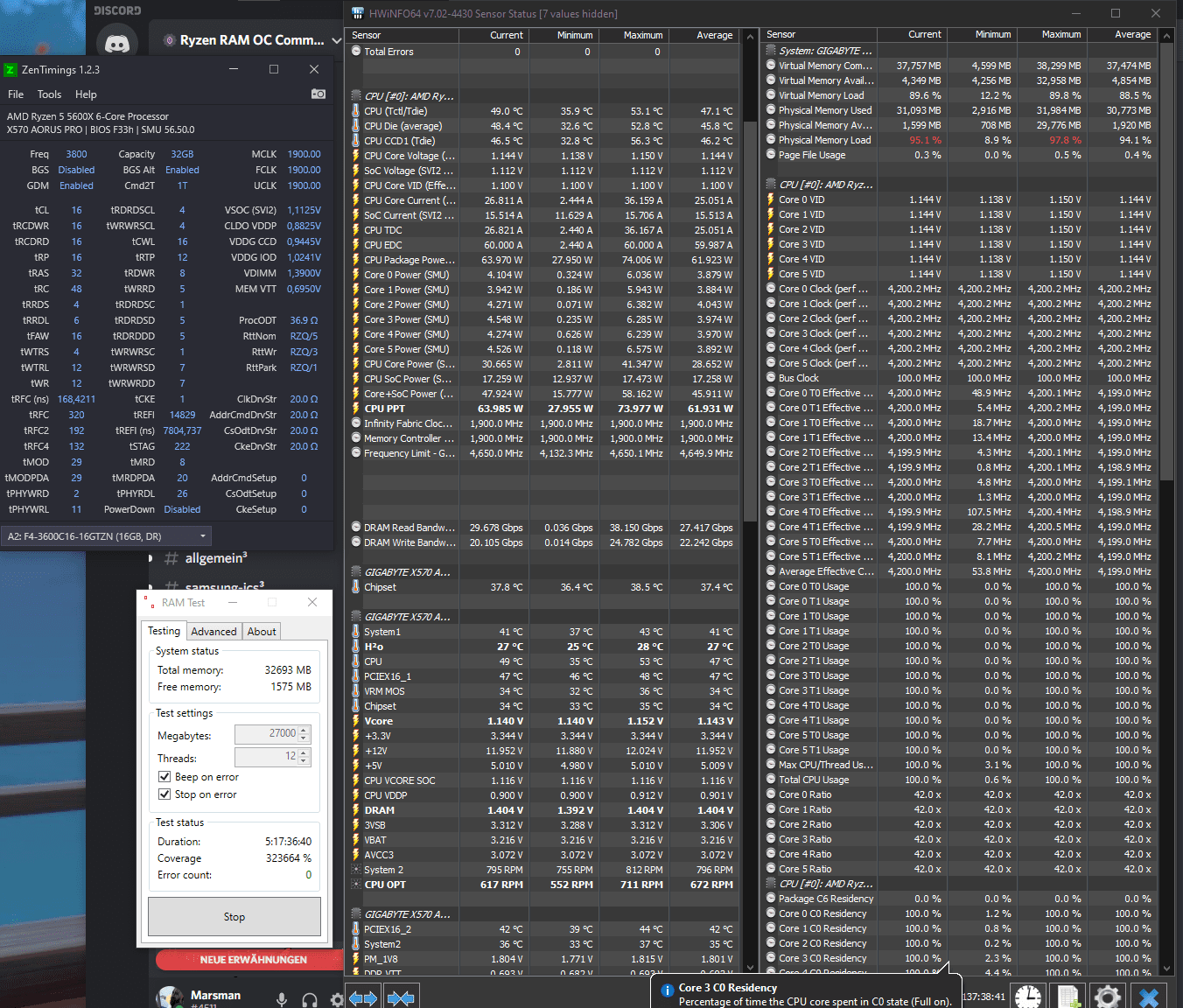This screenshot has width=1183, height=1008.
Task: Click System: GIGABYTE section header
Action: pyautogui.click(x=825, y=51)
